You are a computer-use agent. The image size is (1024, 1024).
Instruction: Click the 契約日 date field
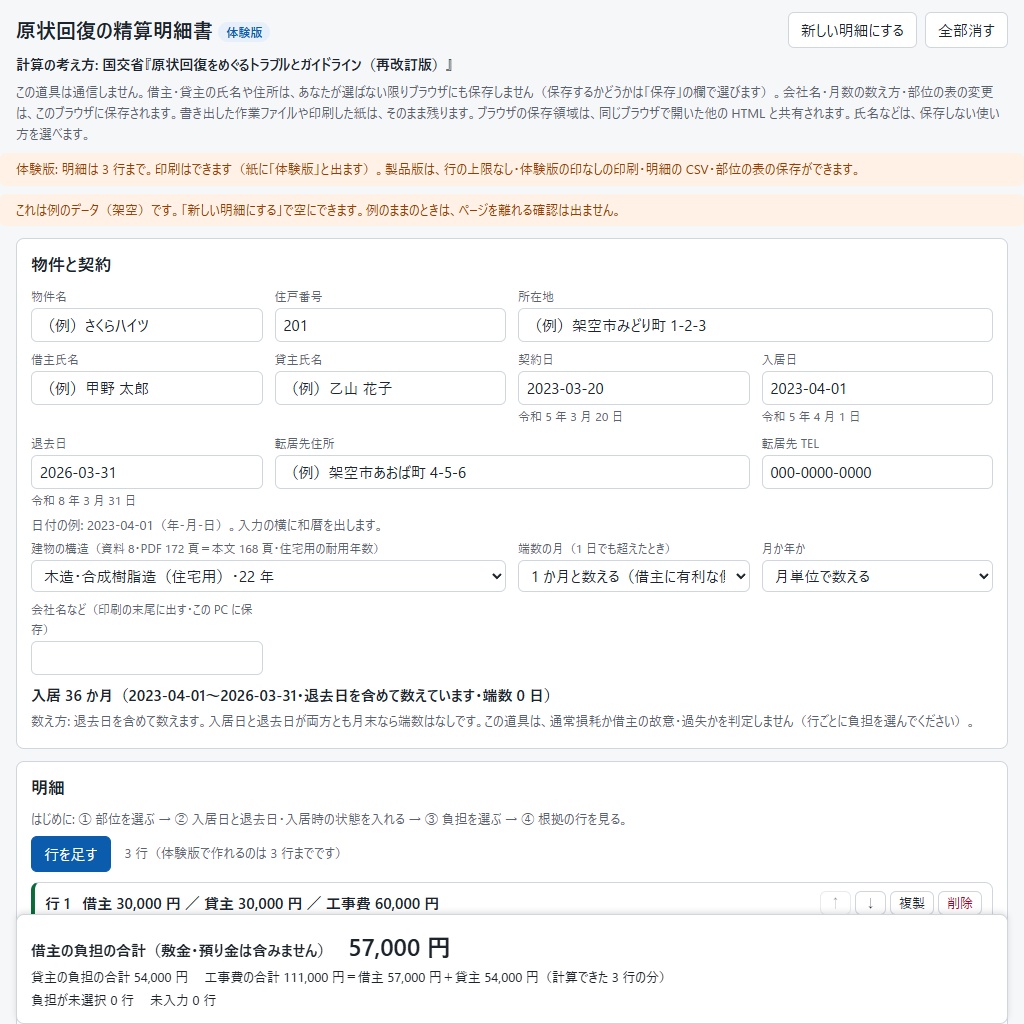(x=633, y=388)
